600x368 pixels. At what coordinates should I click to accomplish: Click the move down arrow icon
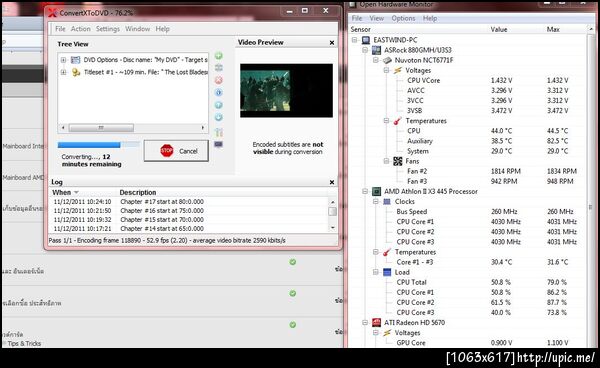pos(218,117)
